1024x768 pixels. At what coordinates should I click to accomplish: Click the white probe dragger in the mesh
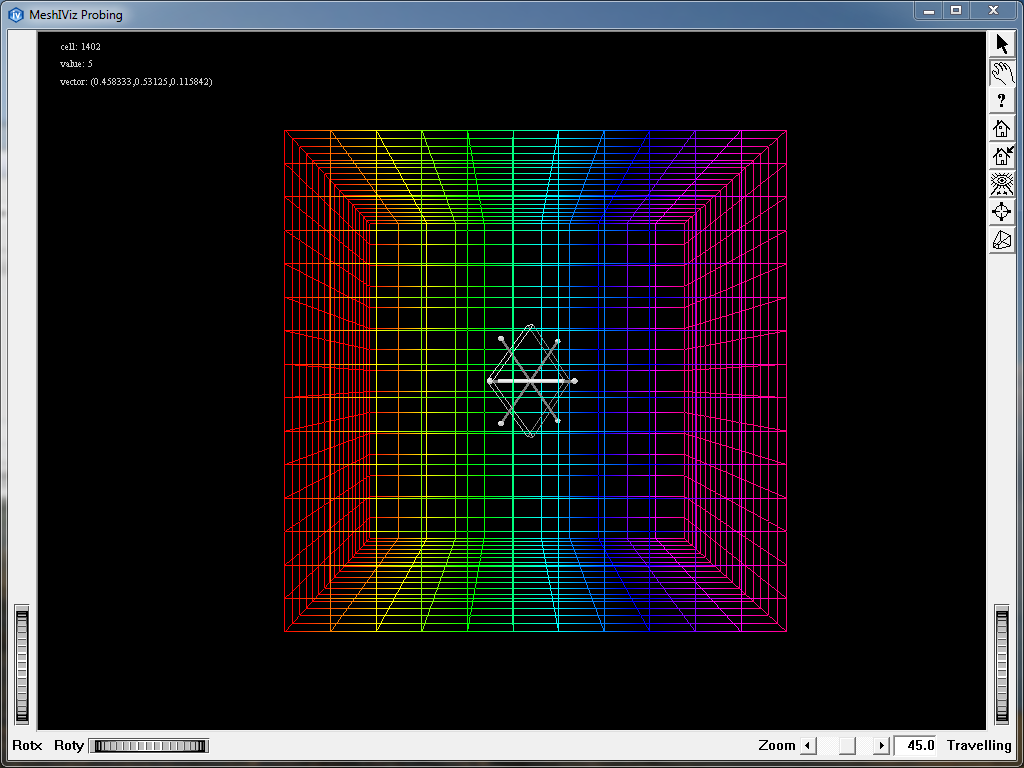531,381
